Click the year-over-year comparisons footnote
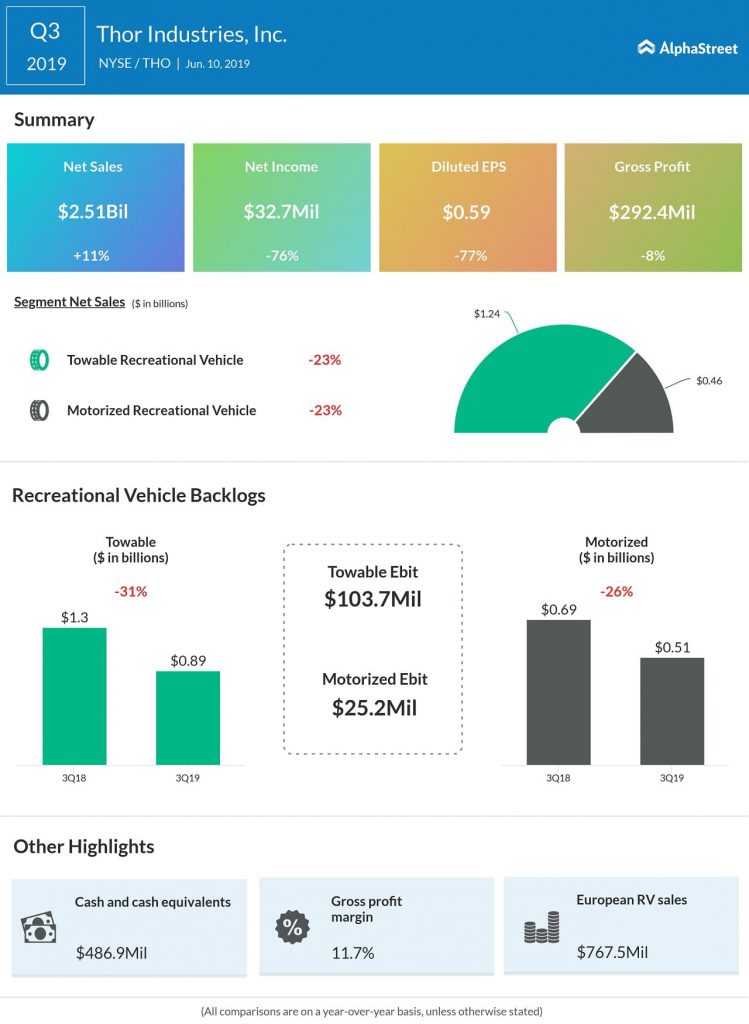Screen dimensions: 749x1024 point(372,1011)
